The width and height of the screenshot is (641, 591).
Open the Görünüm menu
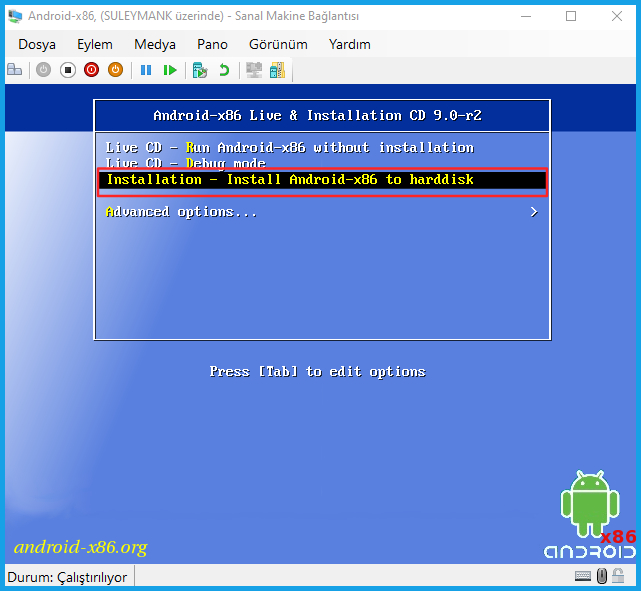coord(278,44)
